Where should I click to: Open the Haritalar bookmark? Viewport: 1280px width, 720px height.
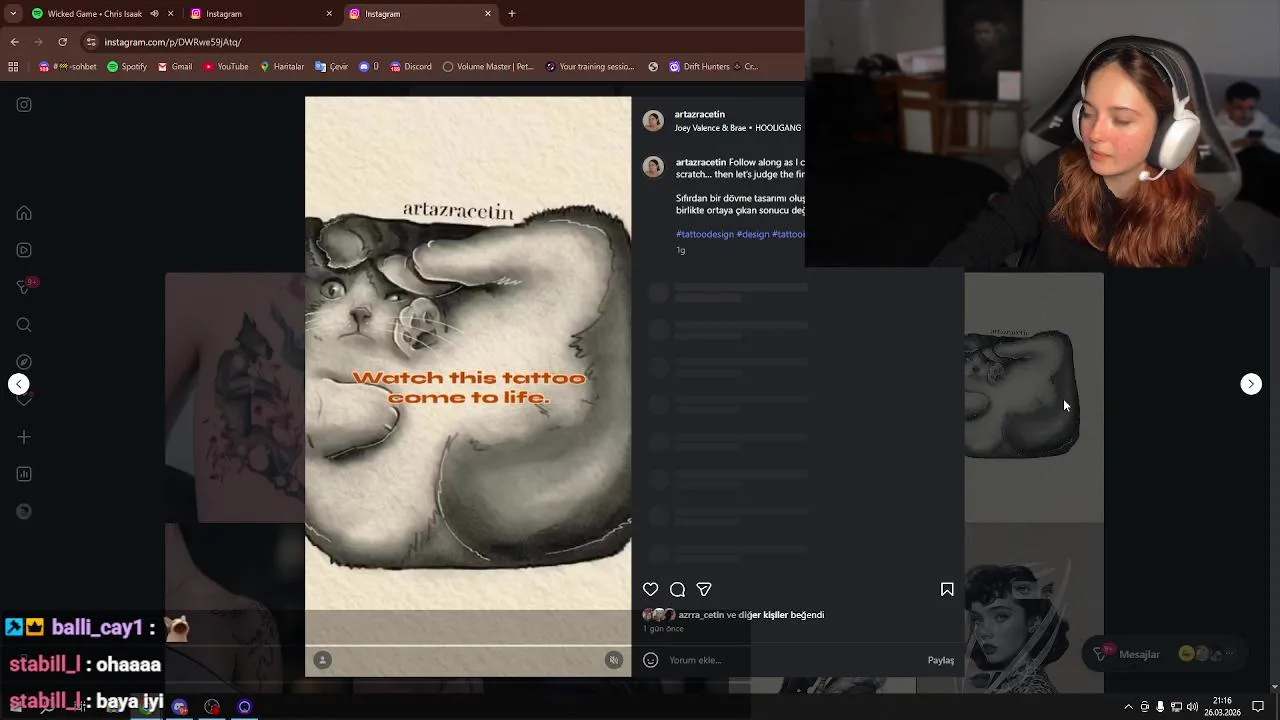pyautogui.click(x=281, y=67)
